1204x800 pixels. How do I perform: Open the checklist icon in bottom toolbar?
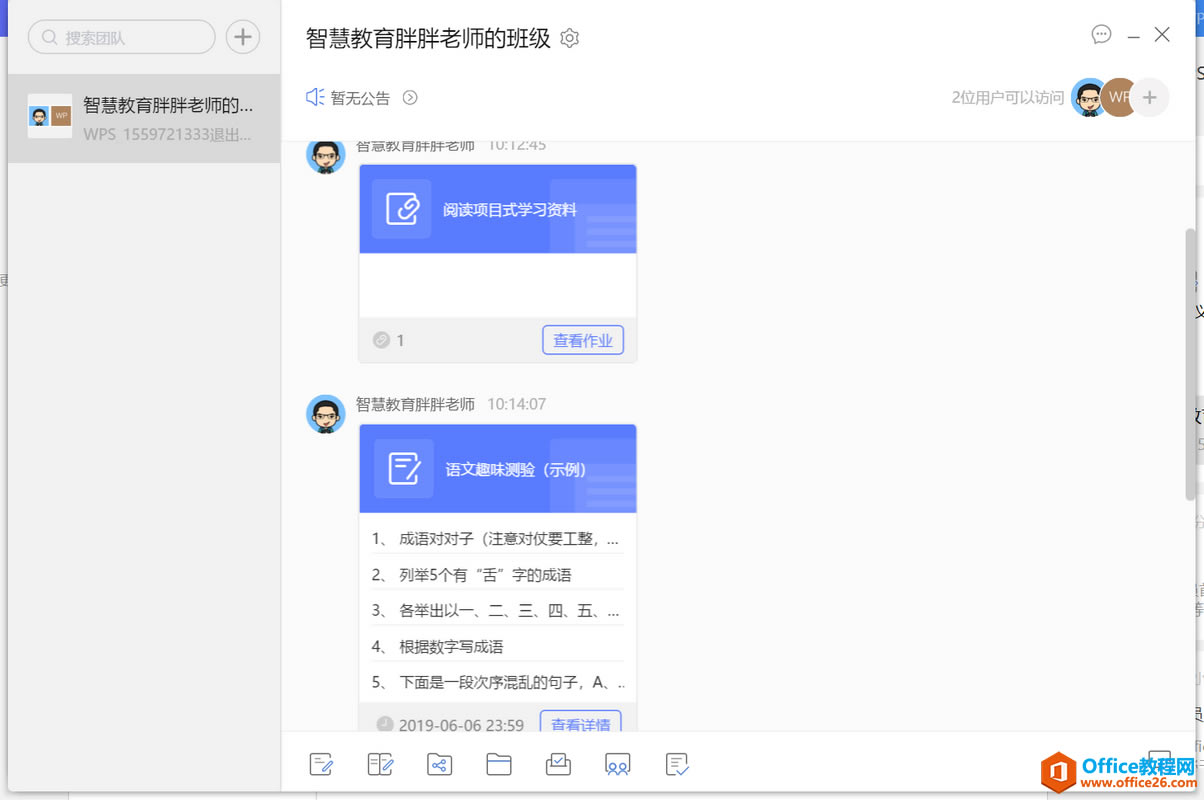click(x=677, y=765)
